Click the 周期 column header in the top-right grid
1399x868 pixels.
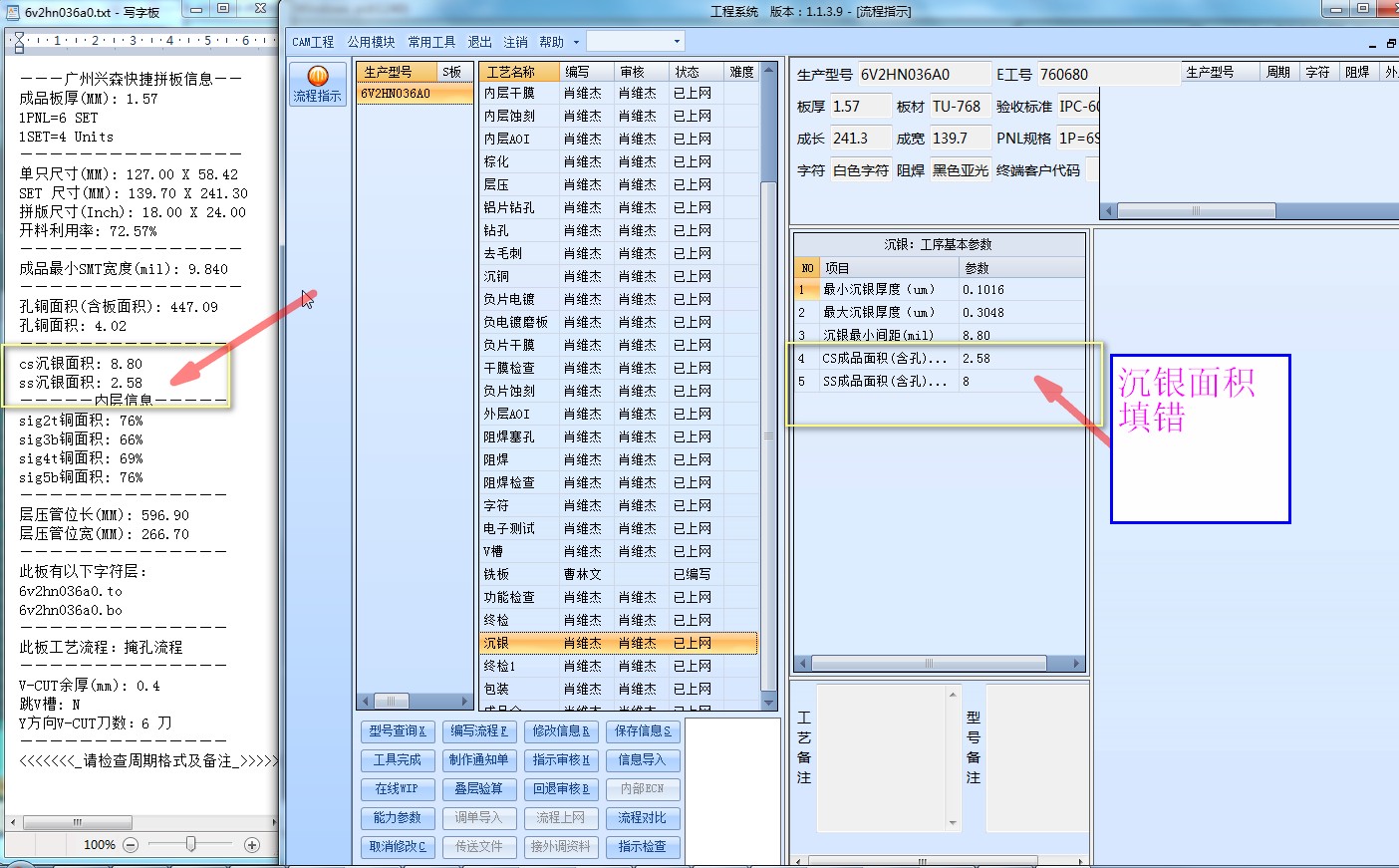(1278, 72)
